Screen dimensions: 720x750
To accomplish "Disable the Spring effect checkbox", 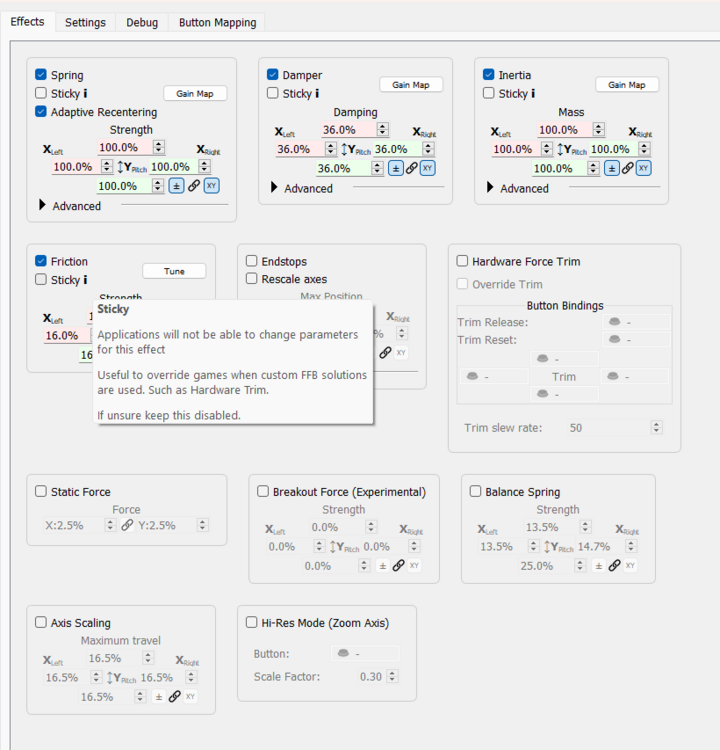I will (41, 75).
